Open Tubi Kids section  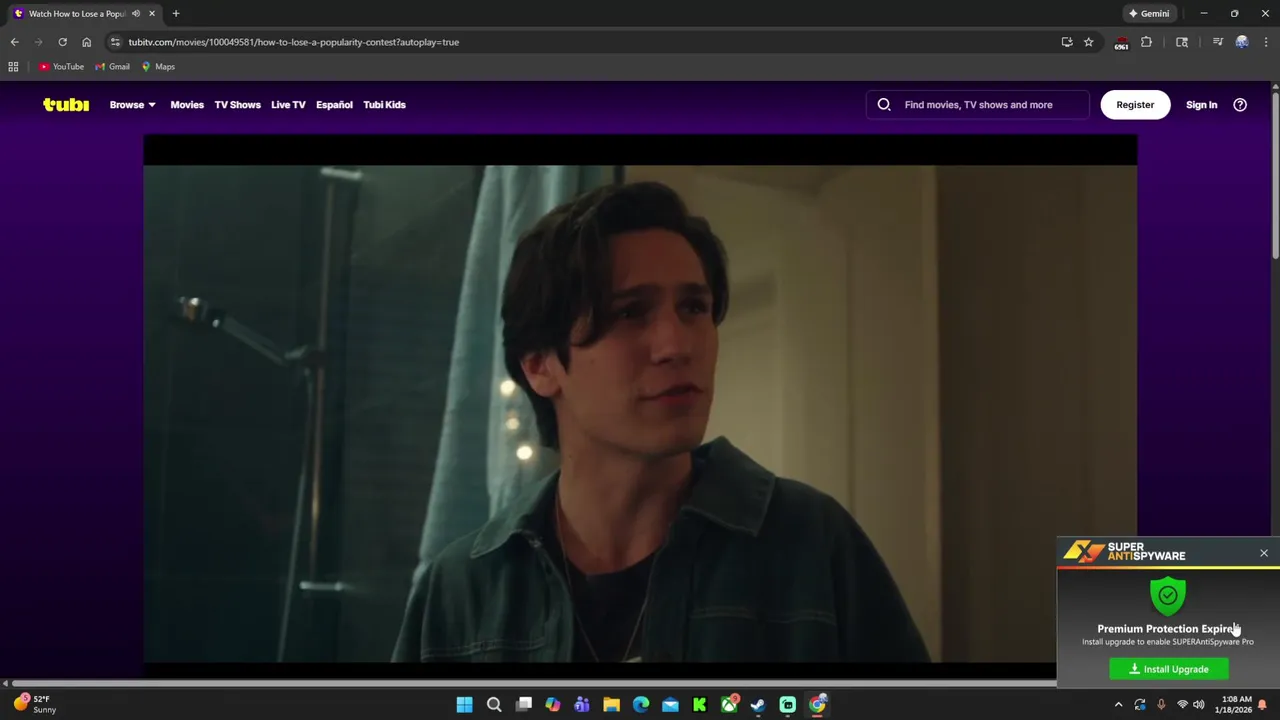384,104
